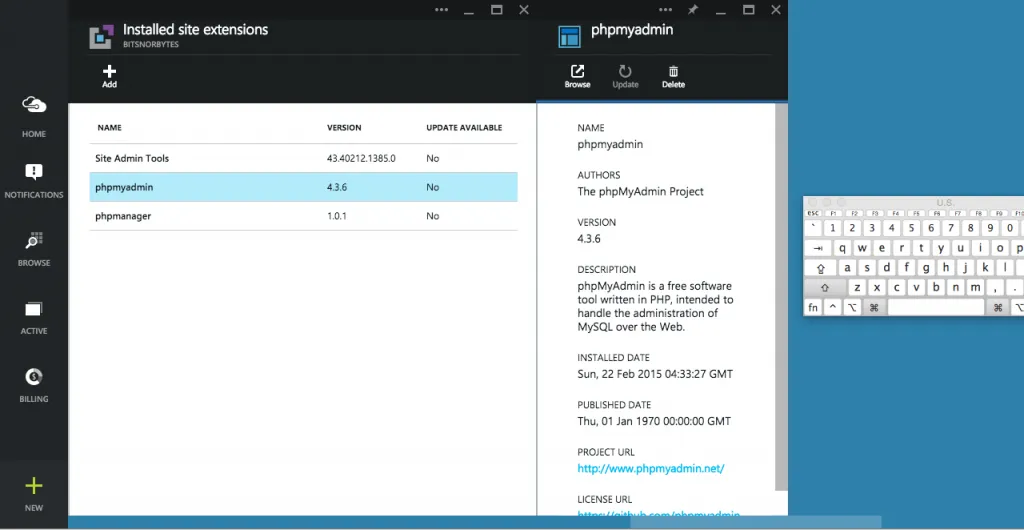Open ellipsis menu of Installed site extensions blade
The height and width of the screenshot is (530, 1024).
(x=441, y=10)
